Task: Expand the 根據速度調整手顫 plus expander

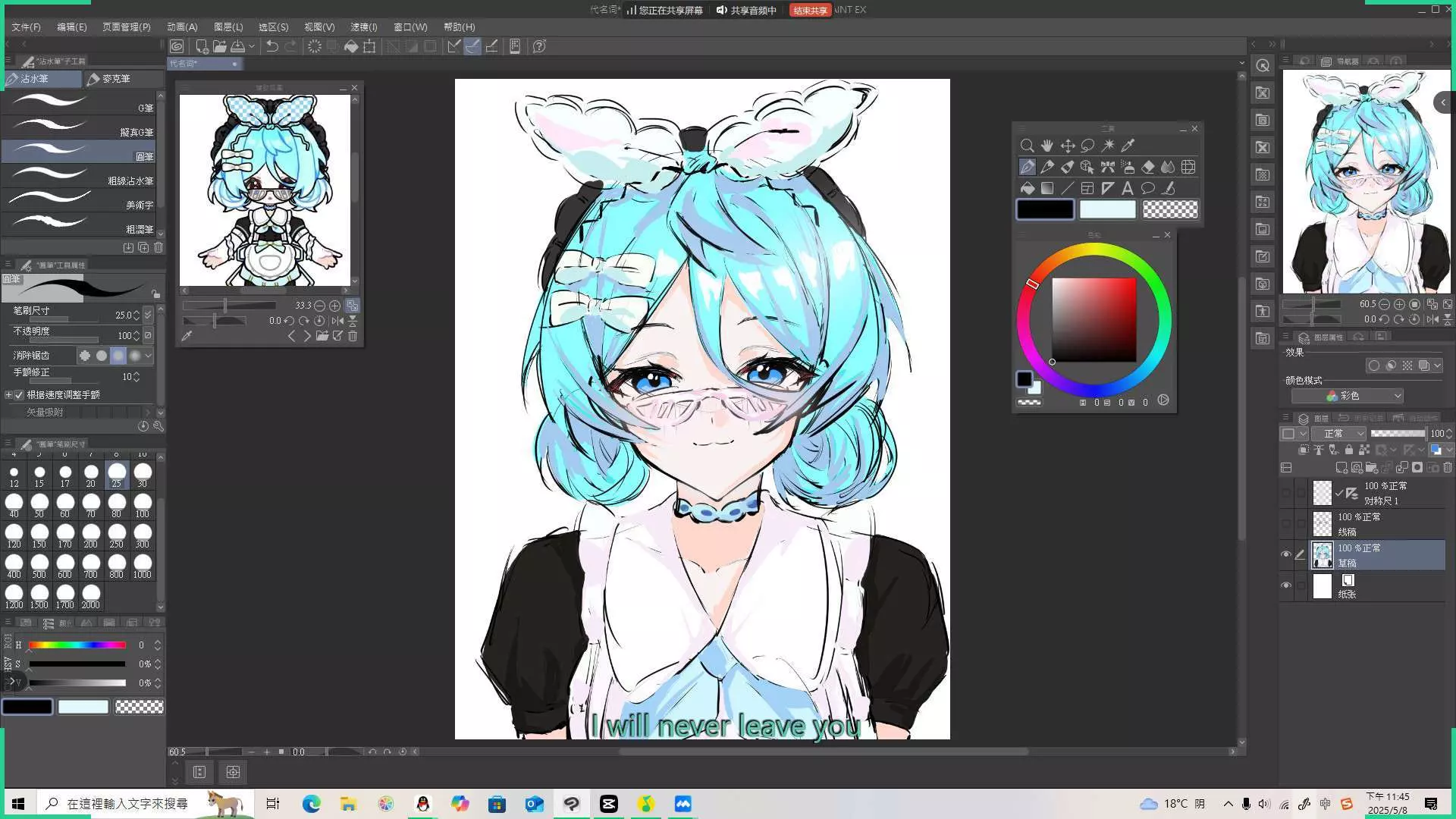Action: coord(8,395)
